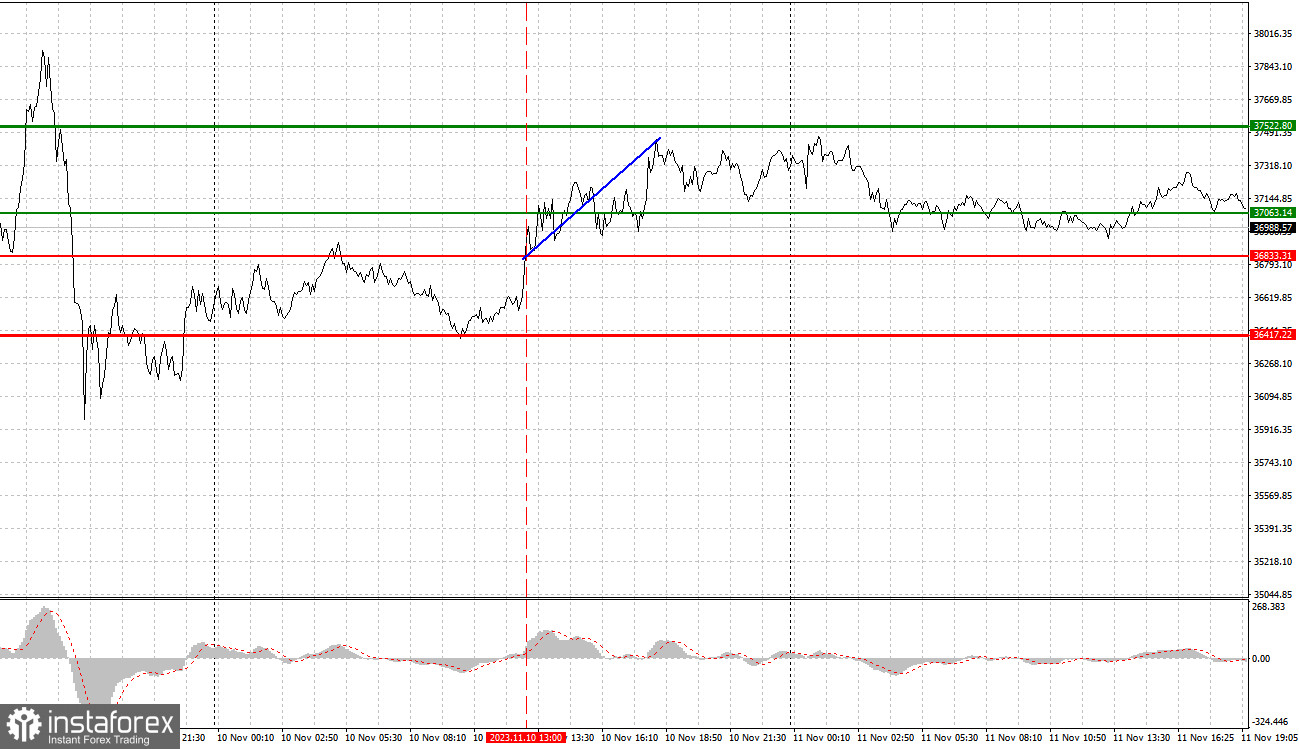1299x749 pixels.
Task: Click the 37669.85 price axis label
Action: point(1273,100)
